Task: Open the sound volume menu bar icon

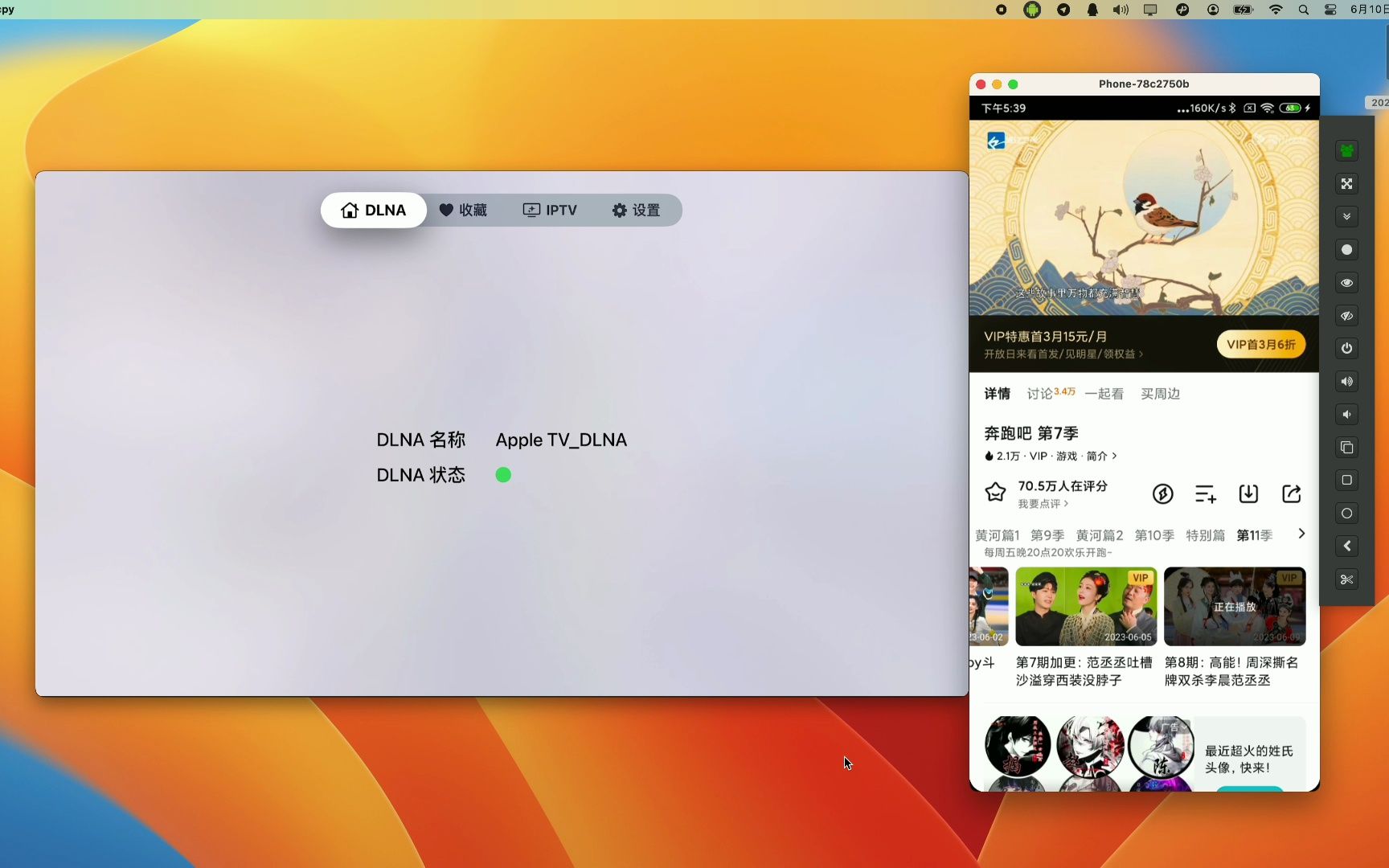Action: [x=1121, y=10]
